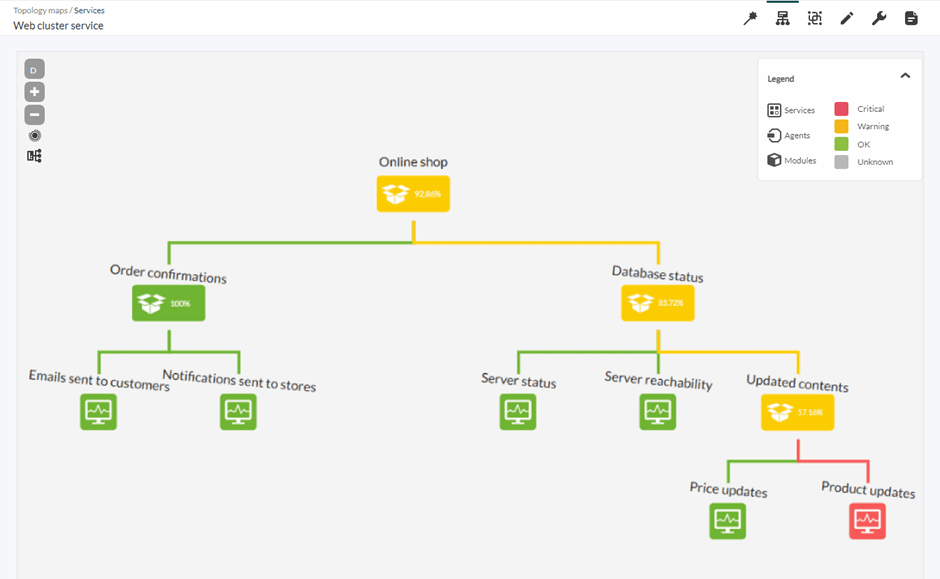The height and width of the screenshot is (579, 940).
Task: Collapse the Legend panel with chevron
Action: coord(905,76)
